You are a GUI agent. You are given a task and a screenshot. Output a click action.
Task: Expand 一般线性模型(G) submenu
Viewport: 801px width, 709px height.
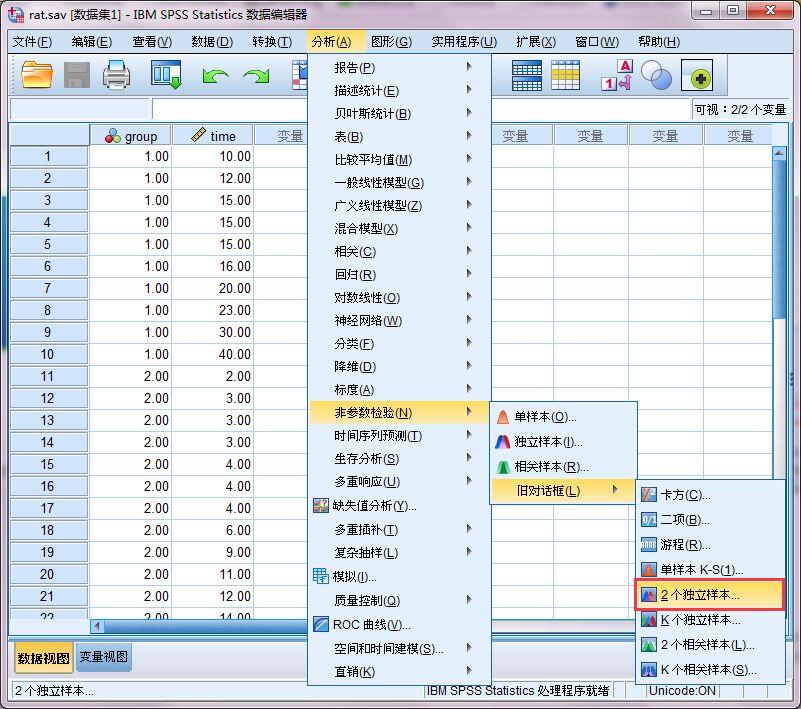coord(399,182)
